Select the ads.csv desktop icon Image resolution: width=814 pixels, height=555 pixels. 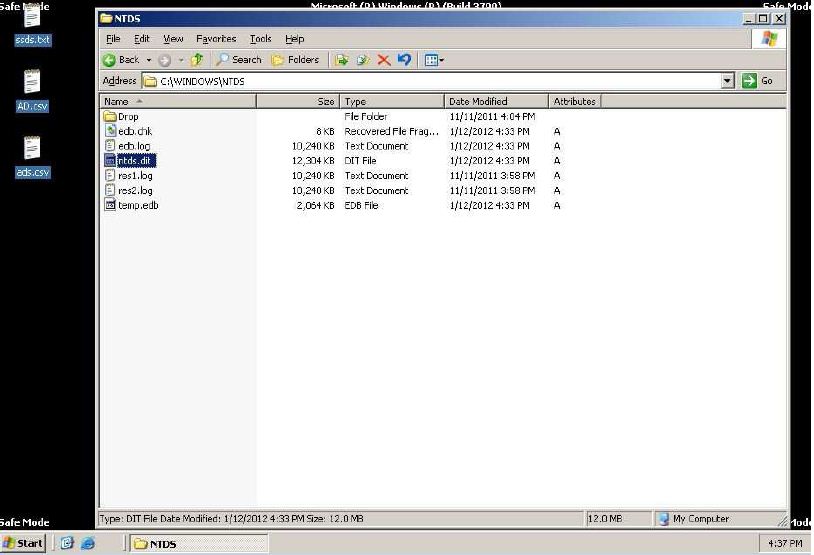coord(33,157)
